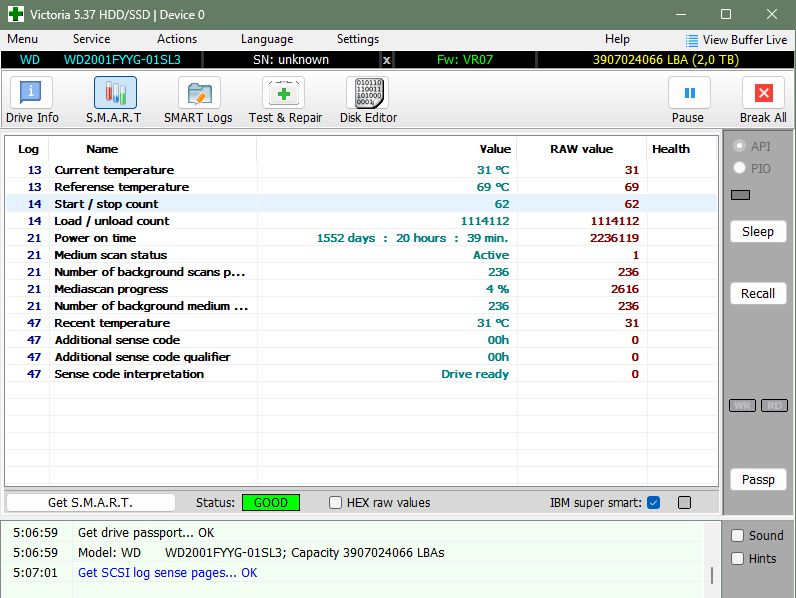Open the Language menu
The width and height of the screenshot is (796, 598).
point(267,39)
